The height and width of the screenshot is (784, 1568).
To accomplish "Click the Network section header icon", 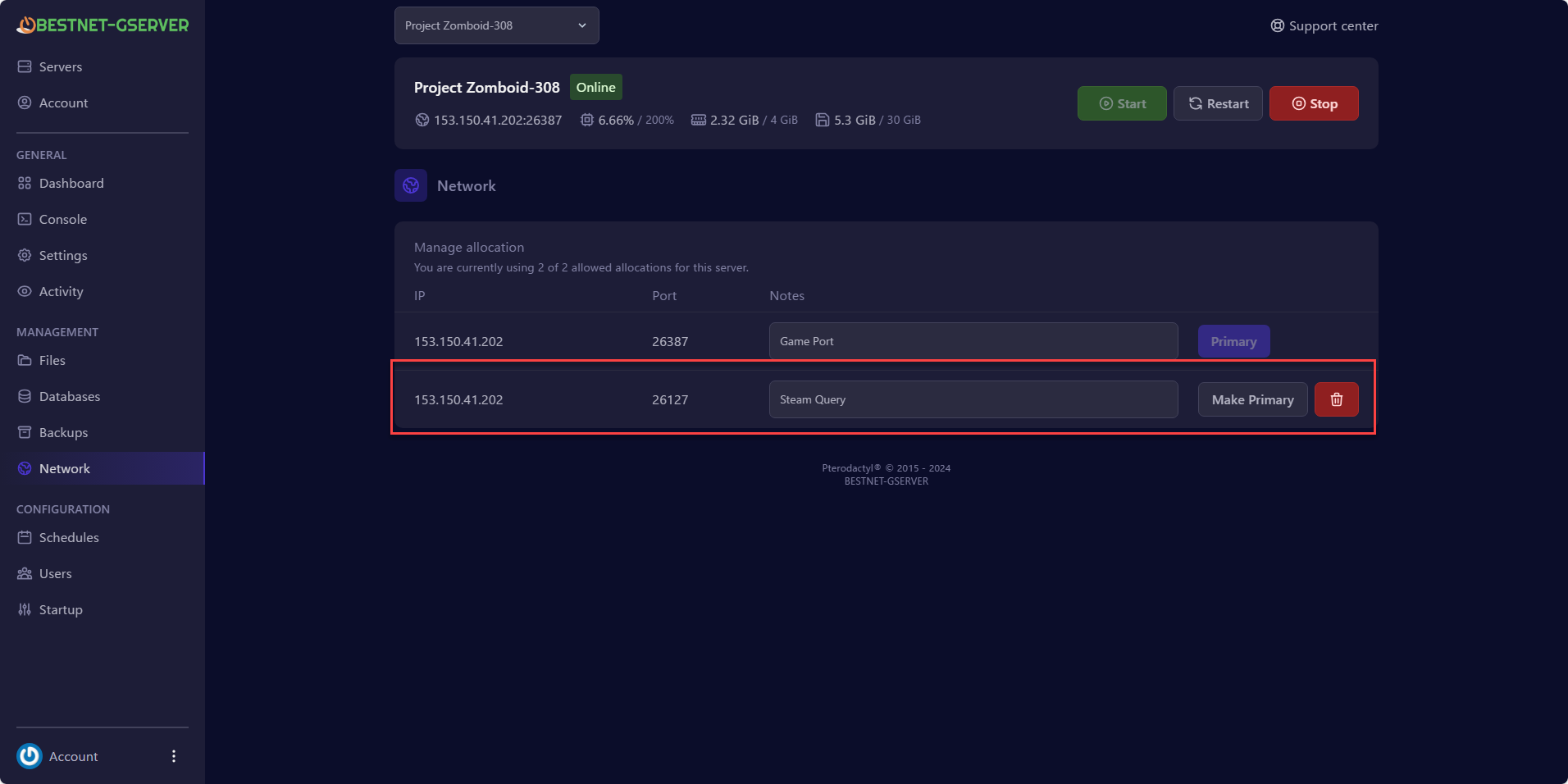I will pos(411,185).
